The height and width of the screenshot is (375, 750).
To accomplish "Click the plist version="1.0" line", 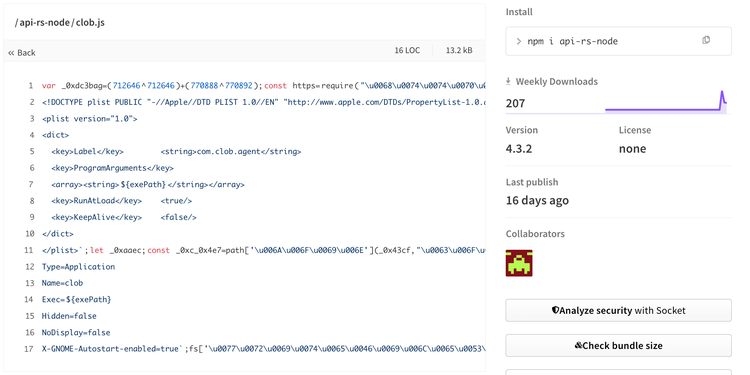I will 89,119.
